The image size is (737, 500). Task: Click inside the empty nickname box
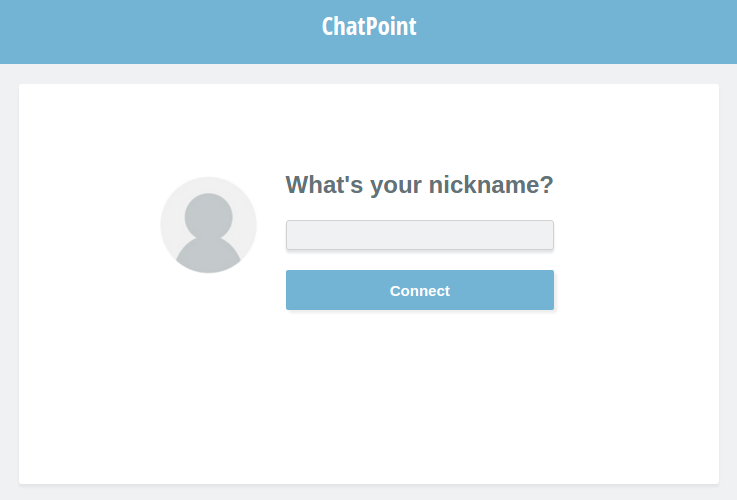[419, 235]
